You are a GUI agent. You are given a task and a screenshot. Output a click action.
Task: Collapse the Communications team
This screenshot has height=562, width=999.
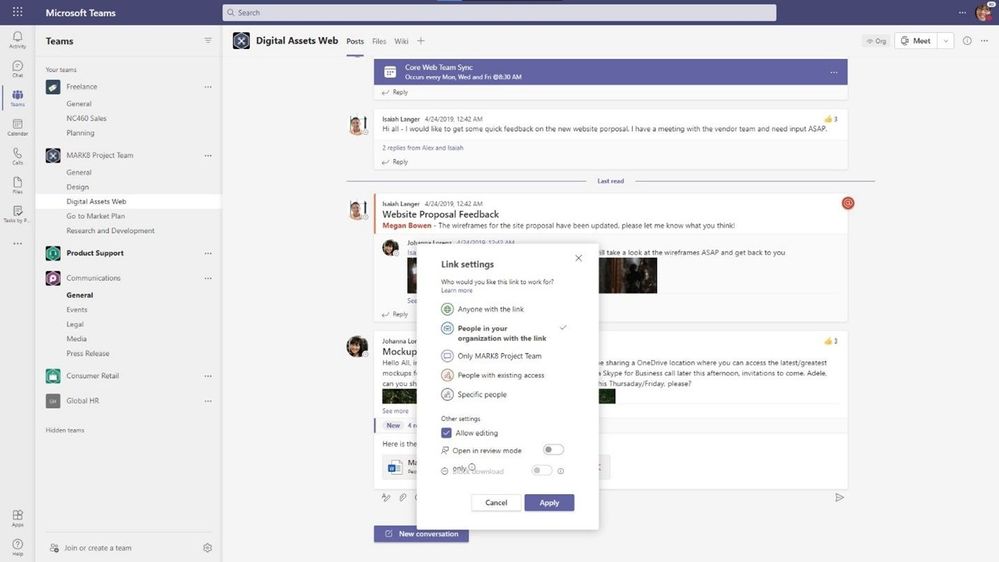[93, 278]
